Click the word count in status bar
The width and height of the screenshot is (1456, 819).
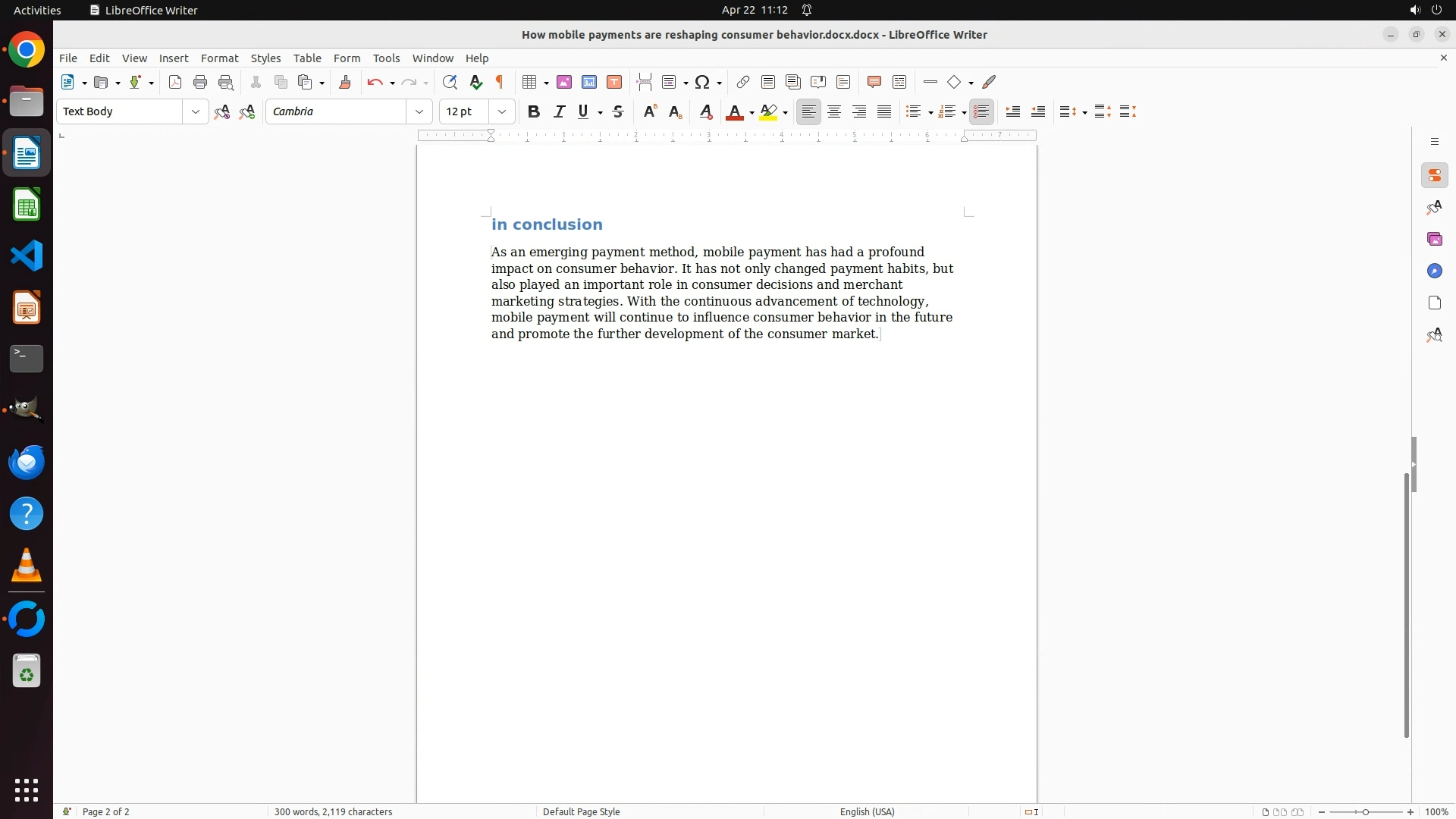point(333,811)
